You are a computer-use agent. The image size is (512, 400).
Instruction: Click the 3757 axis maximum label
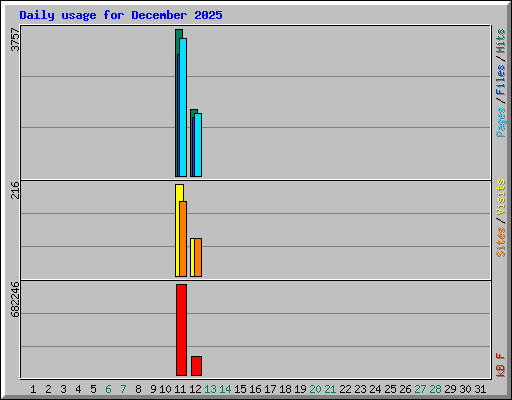tap(15, 40)
